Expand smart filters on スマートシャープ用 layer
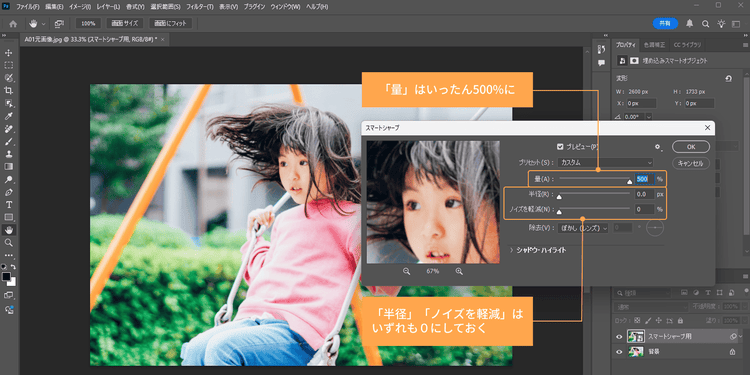This screenshot has height=375, width=750. point(741,337)
